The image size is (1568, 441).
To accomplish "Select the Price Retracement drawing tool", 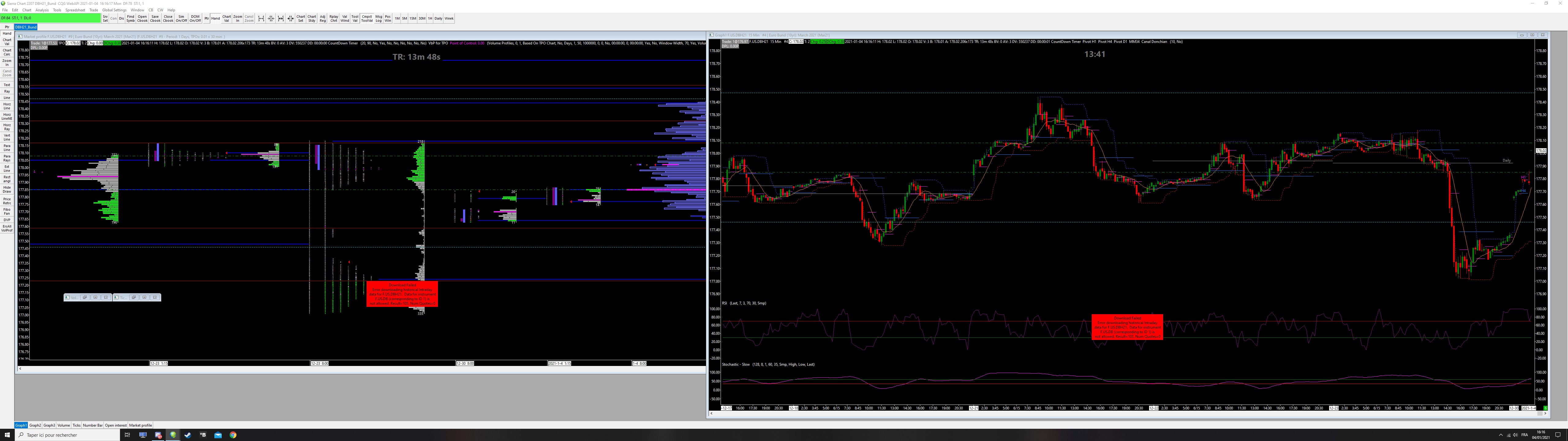I will 7,201.
